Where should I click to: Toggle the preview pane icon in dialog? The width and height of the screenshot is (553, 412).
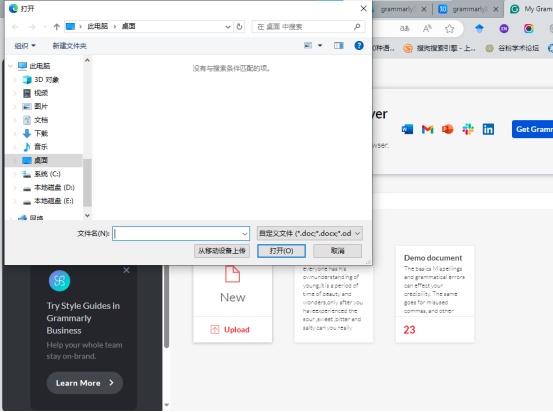[x=339, y=46]
